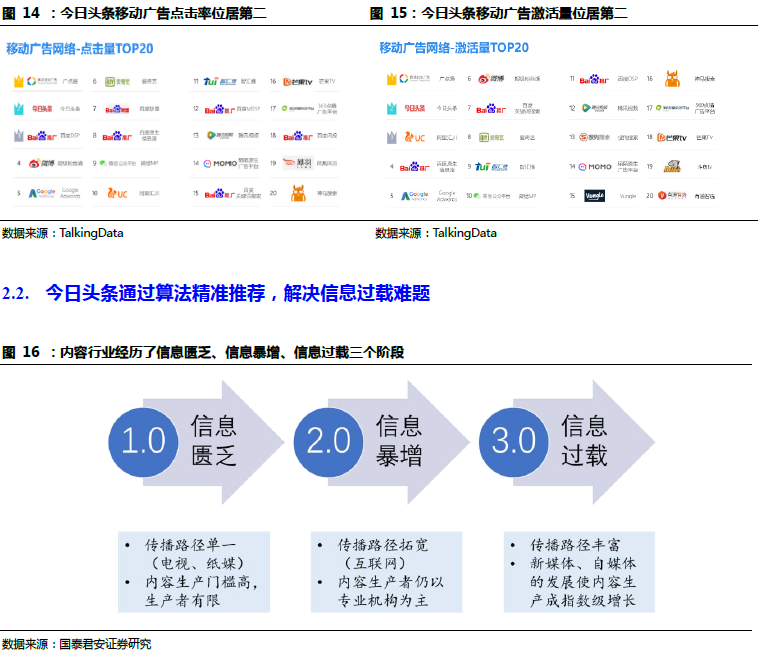Select the orange mascot logo at rank 20 in click-volume chart

tap(298, 193)
